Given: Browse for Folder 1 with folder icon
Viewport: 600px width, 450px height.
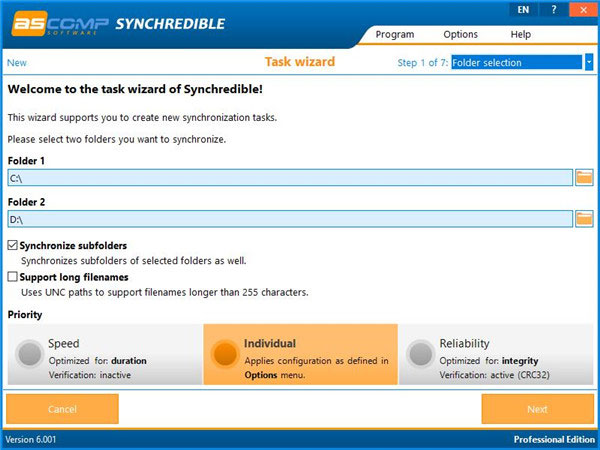Looking at the screenshot, I should (x=584, y=178).
